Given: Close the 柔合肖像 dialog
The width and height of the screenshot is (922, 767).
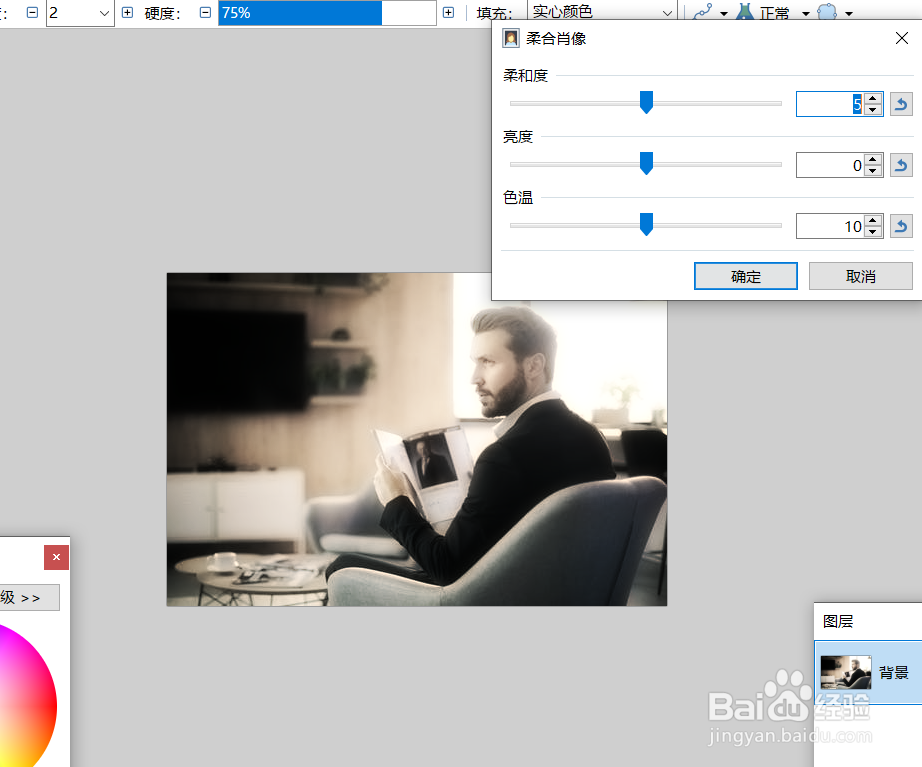Looking at the screenshot, I should (901, 38).
